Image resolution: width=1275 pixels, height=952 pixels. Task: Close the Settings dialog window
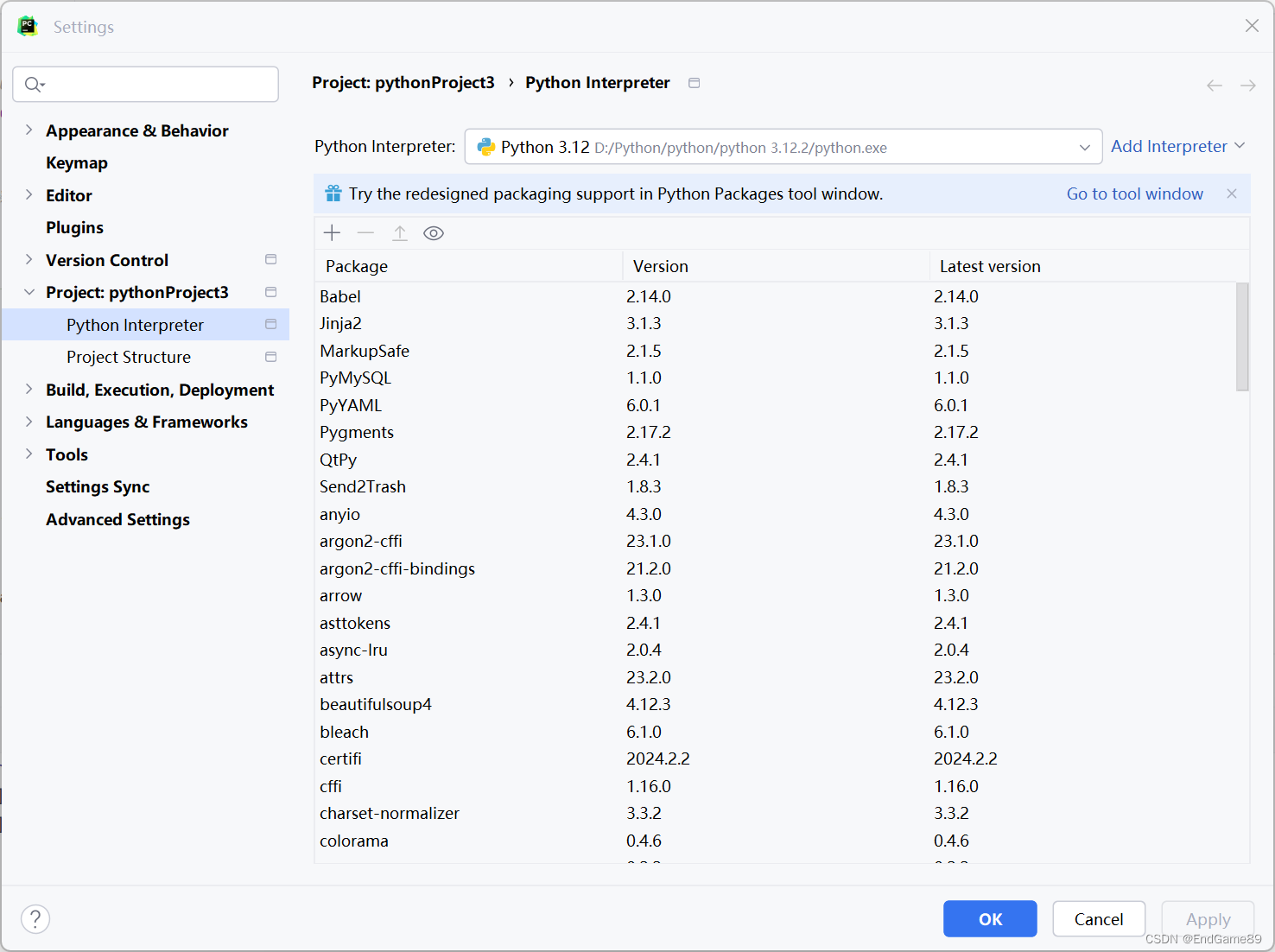pos(1252,26)
